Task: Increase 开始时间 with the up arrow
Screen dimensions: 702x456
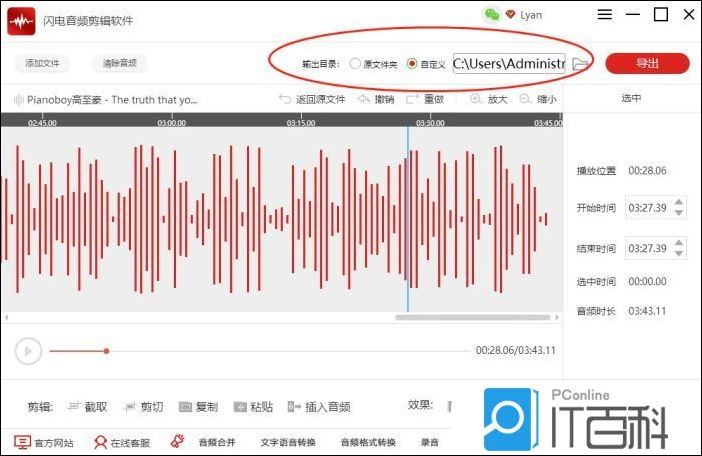Action: click(679, 202)
